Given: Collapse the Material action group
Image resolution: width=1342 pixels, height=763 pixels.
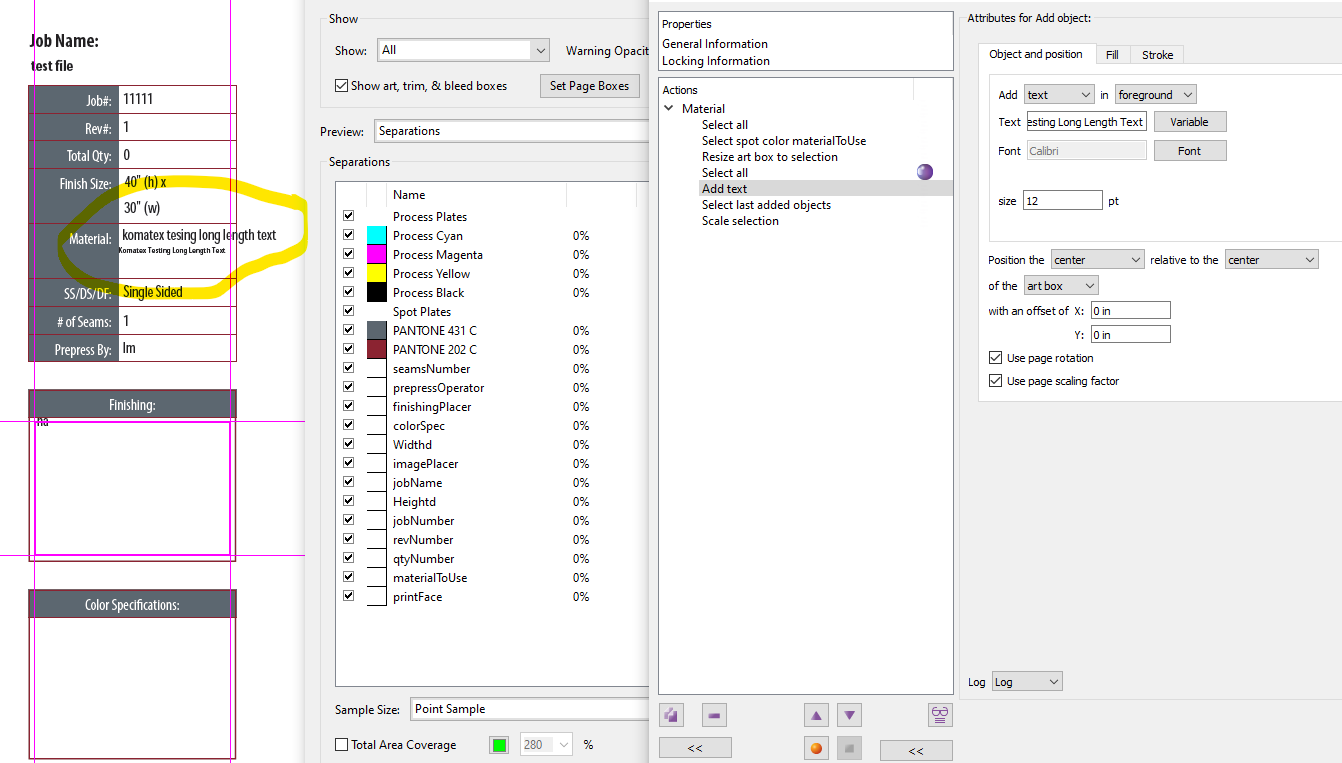Looking at the screenshot, I should tap(669, 109).
